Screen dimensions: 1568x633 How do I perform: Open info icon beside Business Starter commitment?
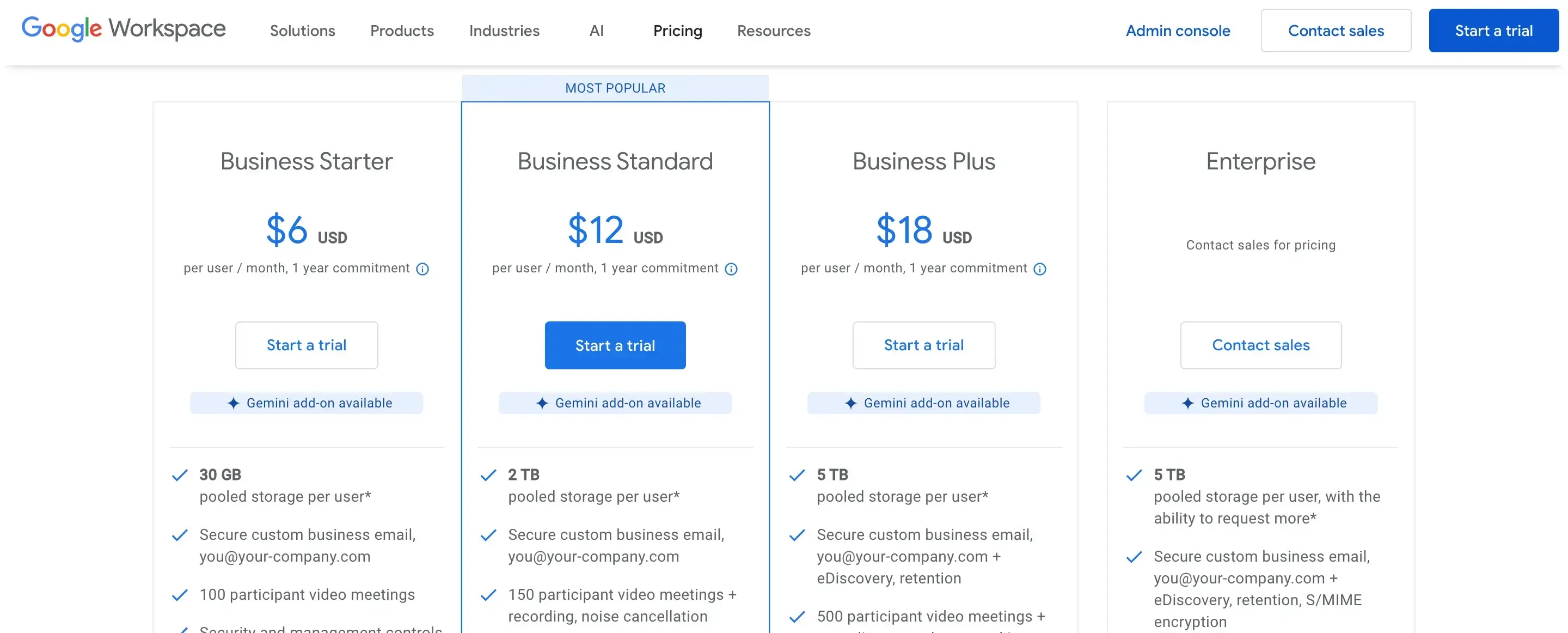pos(422,269)
